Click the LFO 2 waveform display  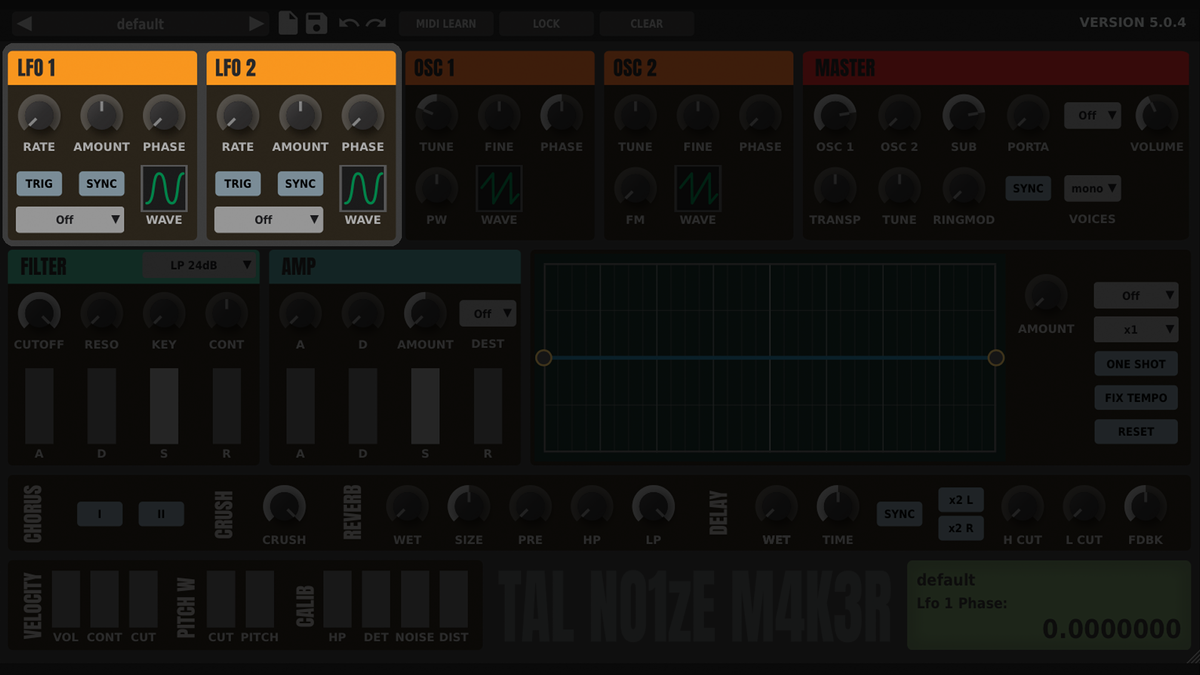[x=362, y=185]
